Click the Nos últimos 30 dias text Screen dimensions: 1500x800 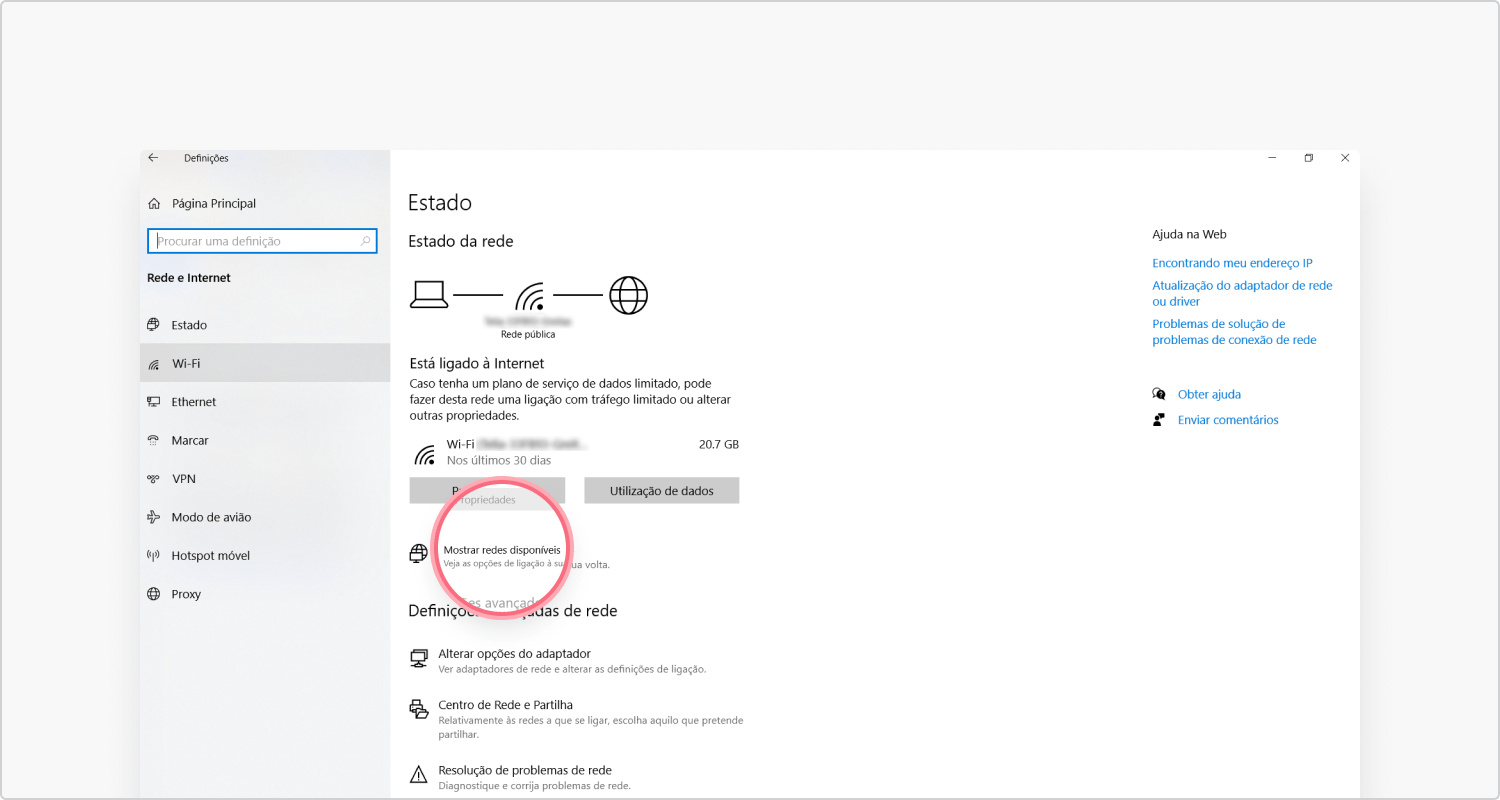coord(499,461)
